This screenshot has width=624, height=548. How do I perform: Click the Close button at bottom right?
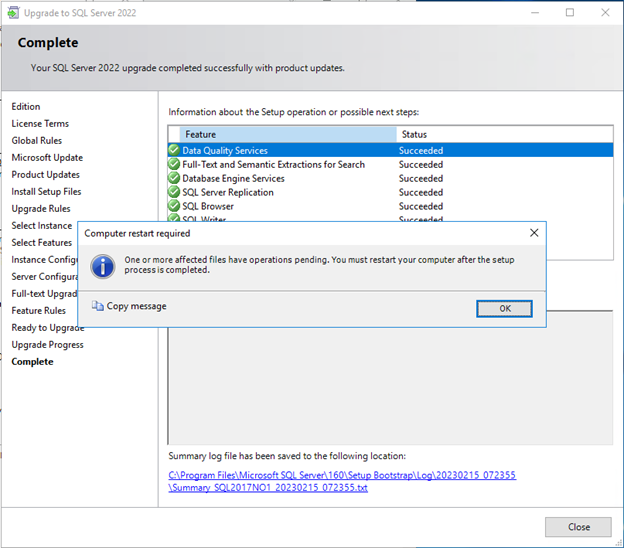pyautogui.click(x=578, y=527)
